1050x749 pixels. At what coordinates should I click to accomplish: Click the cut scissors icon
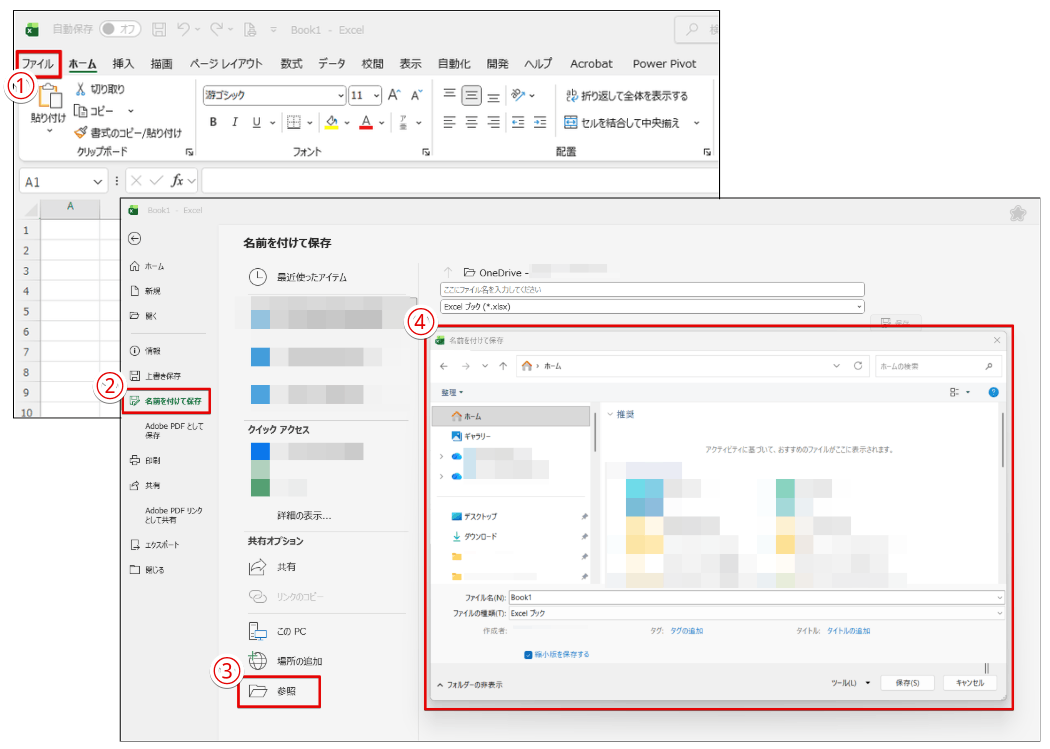coord(81,89)
